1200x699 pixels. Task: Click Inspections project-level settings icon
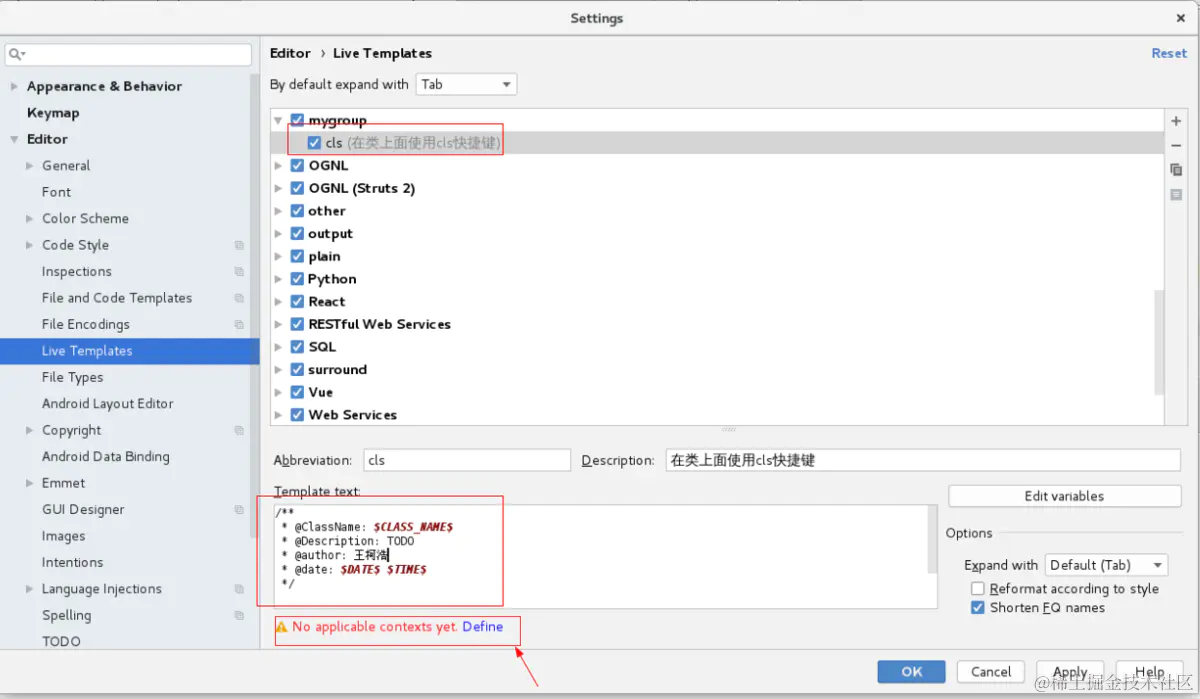pyautogui.click(x=239, y=272)
